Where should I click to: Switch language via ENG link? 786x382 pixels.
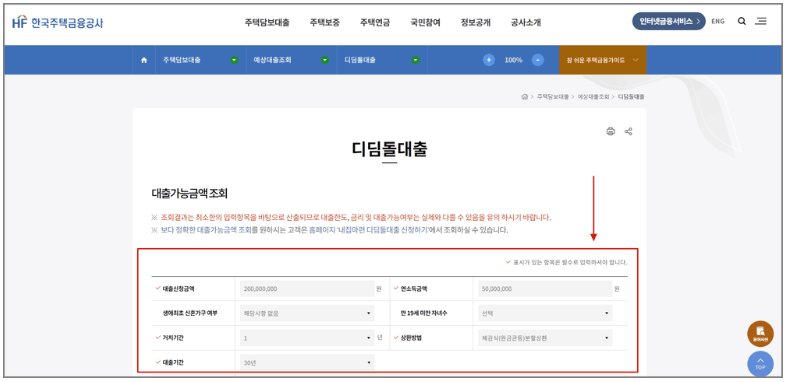(x=718, y=22)
